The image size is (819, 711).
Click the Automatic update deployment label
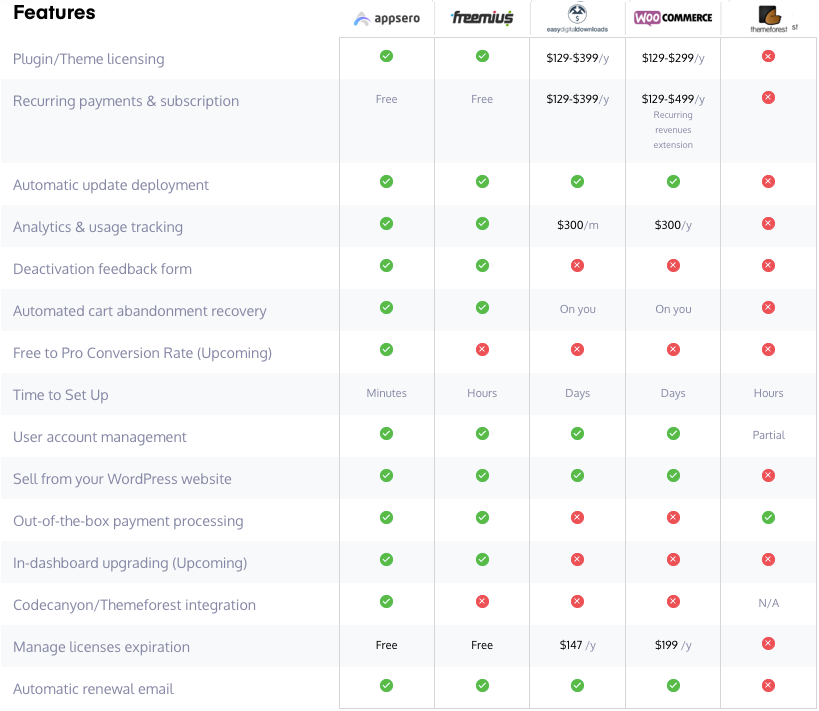111,185
